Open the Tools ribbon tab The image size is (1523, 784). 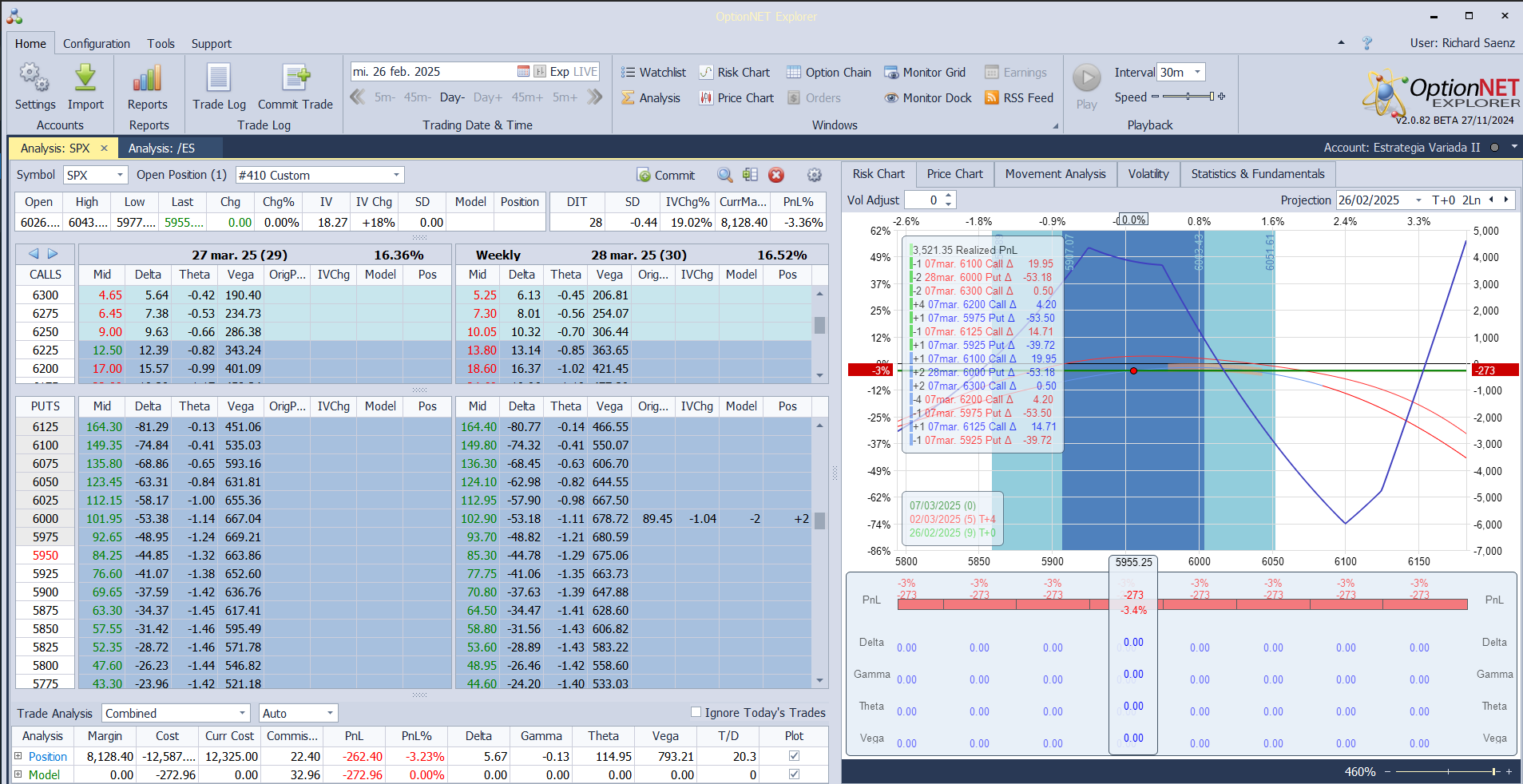[x=161, y=44]
